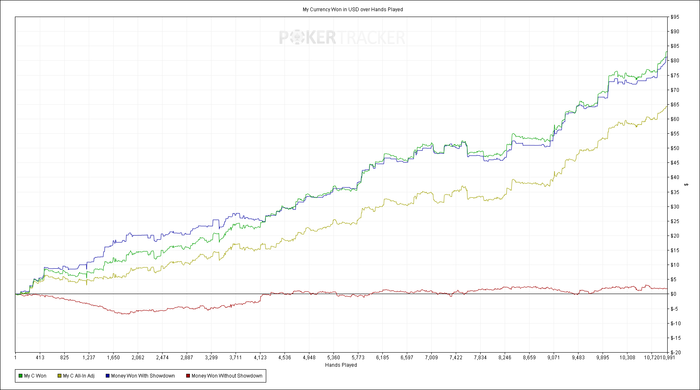Click the '$90' y-axis tick label
Image resolution: width=700 pixels, height=390 pixels.
675,32
